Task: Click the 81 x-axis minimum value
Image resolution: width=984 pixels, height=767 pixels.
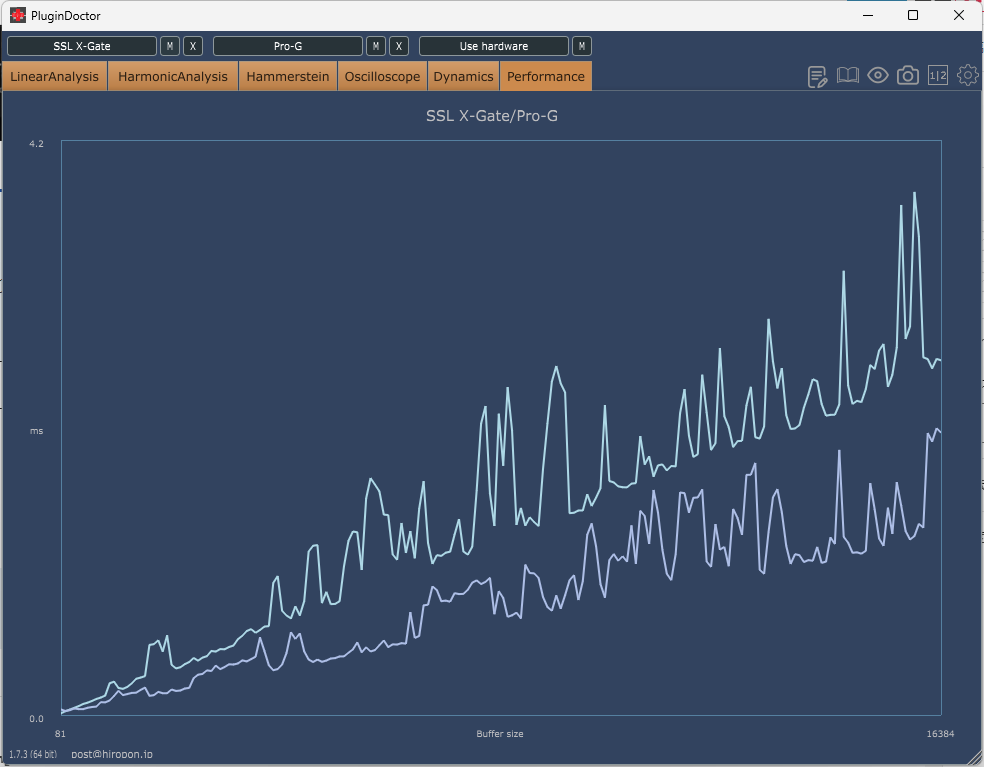Action: click(60, 734)
